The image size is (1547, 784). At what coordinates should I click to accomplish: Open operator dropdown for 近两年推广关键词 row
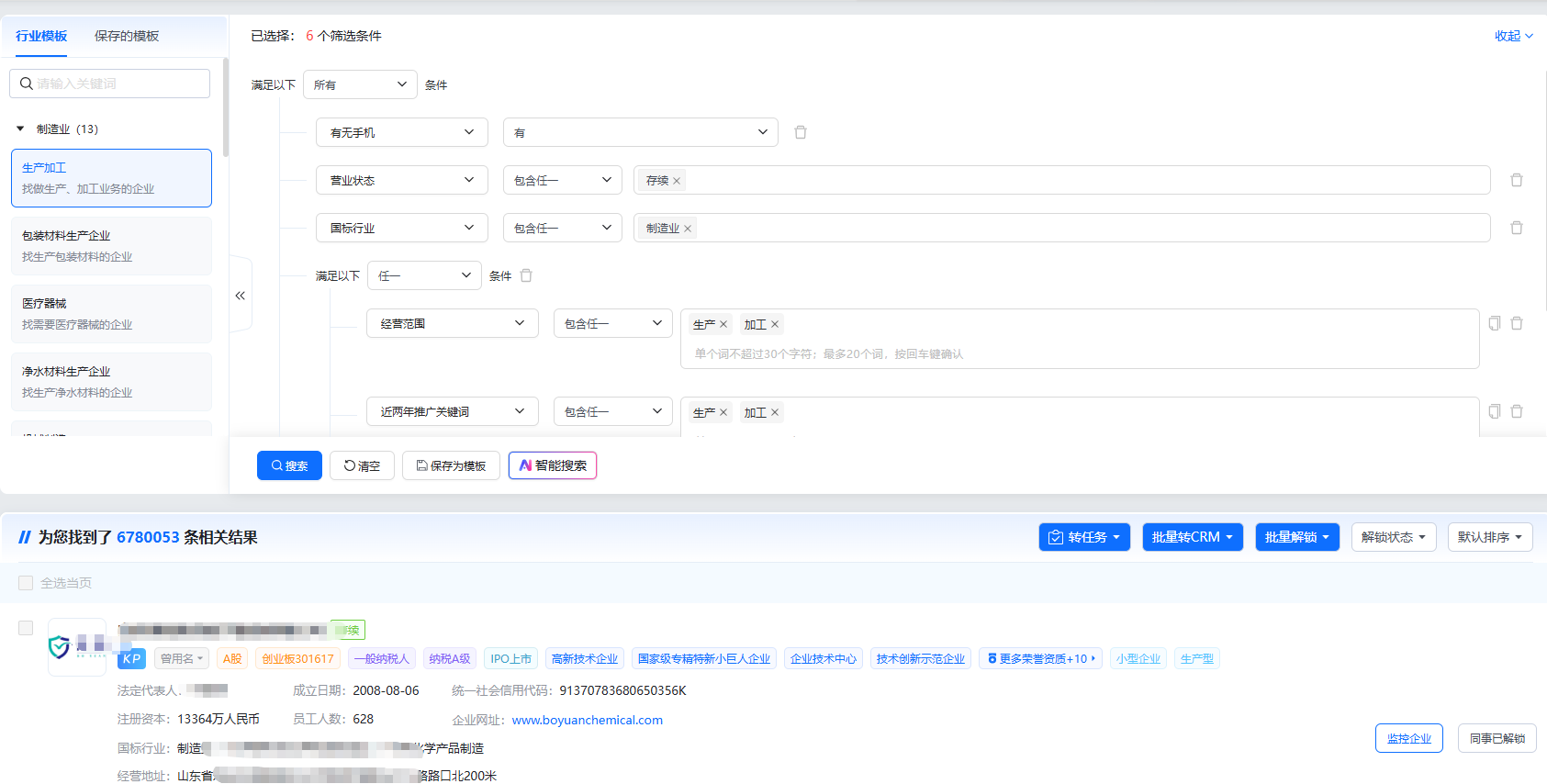(613, 411)
